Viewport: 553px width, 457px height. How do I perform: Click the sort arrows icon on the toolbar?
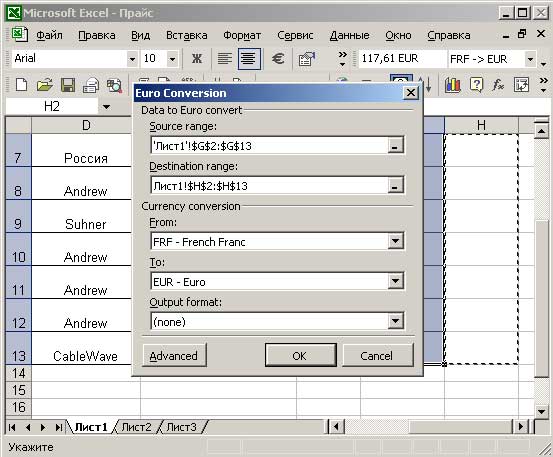click(x=425, y=85)
